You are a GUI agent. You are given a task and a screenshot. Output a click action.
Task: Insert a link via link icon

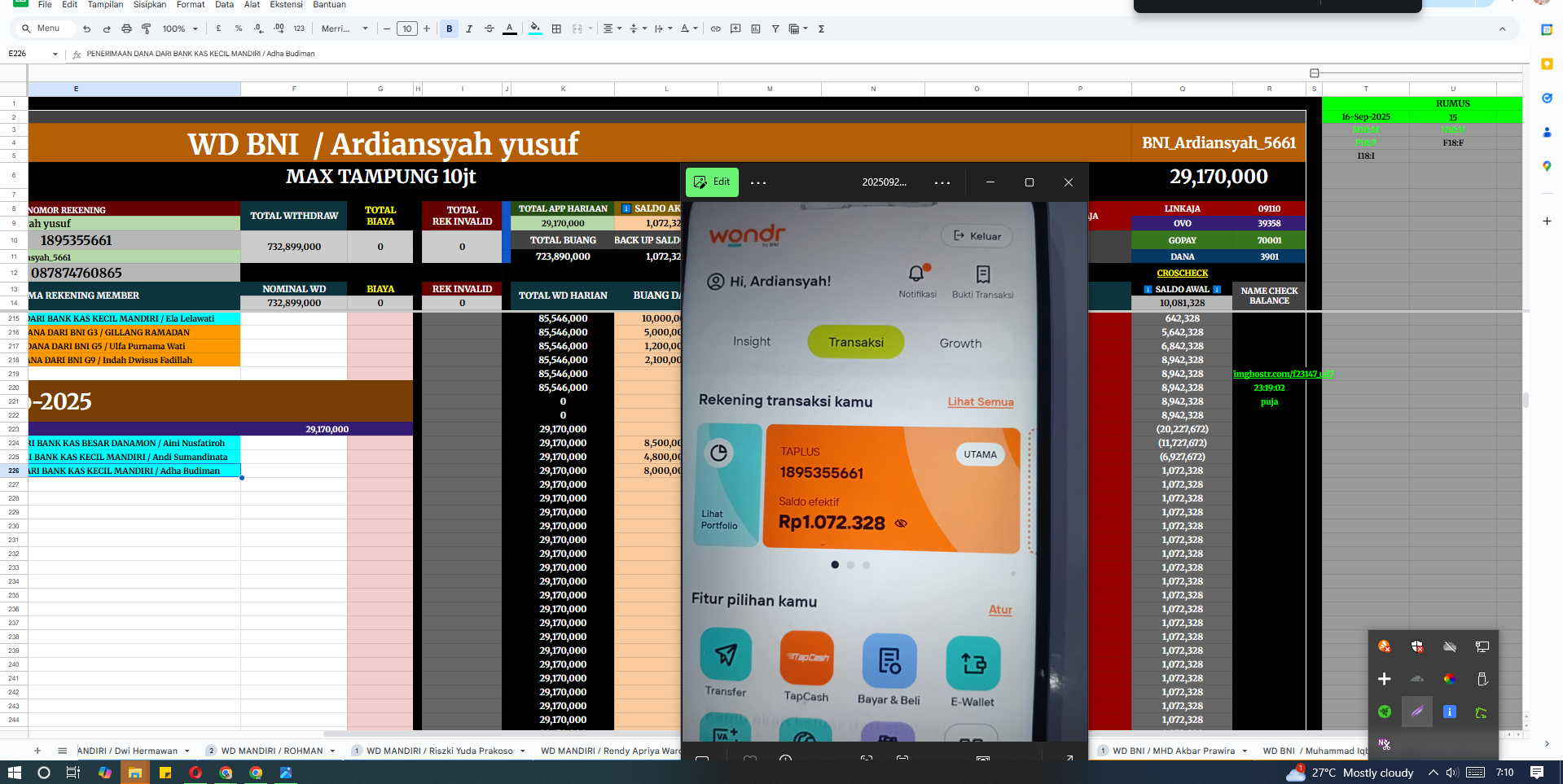point(716,28)
